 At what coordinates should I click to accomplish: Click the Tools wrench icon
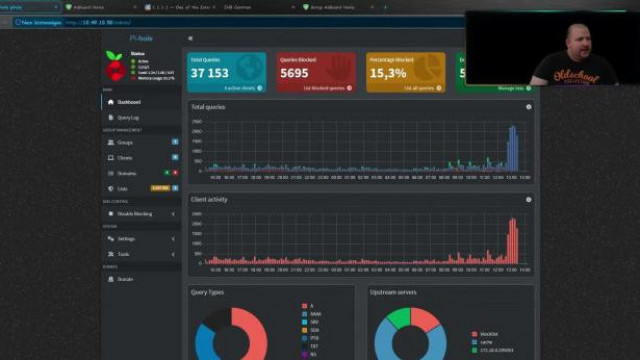click(111, 254)
